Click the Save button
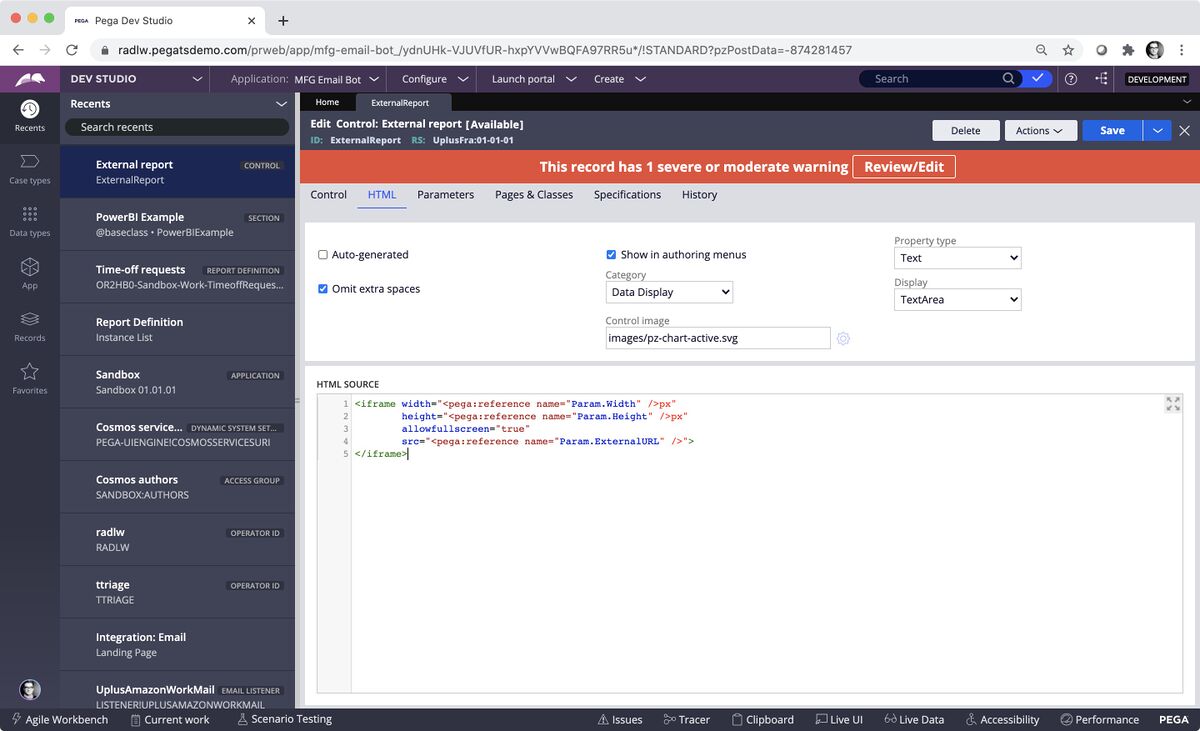The width and height of the screenshot is (1200, 731). 1112,130
